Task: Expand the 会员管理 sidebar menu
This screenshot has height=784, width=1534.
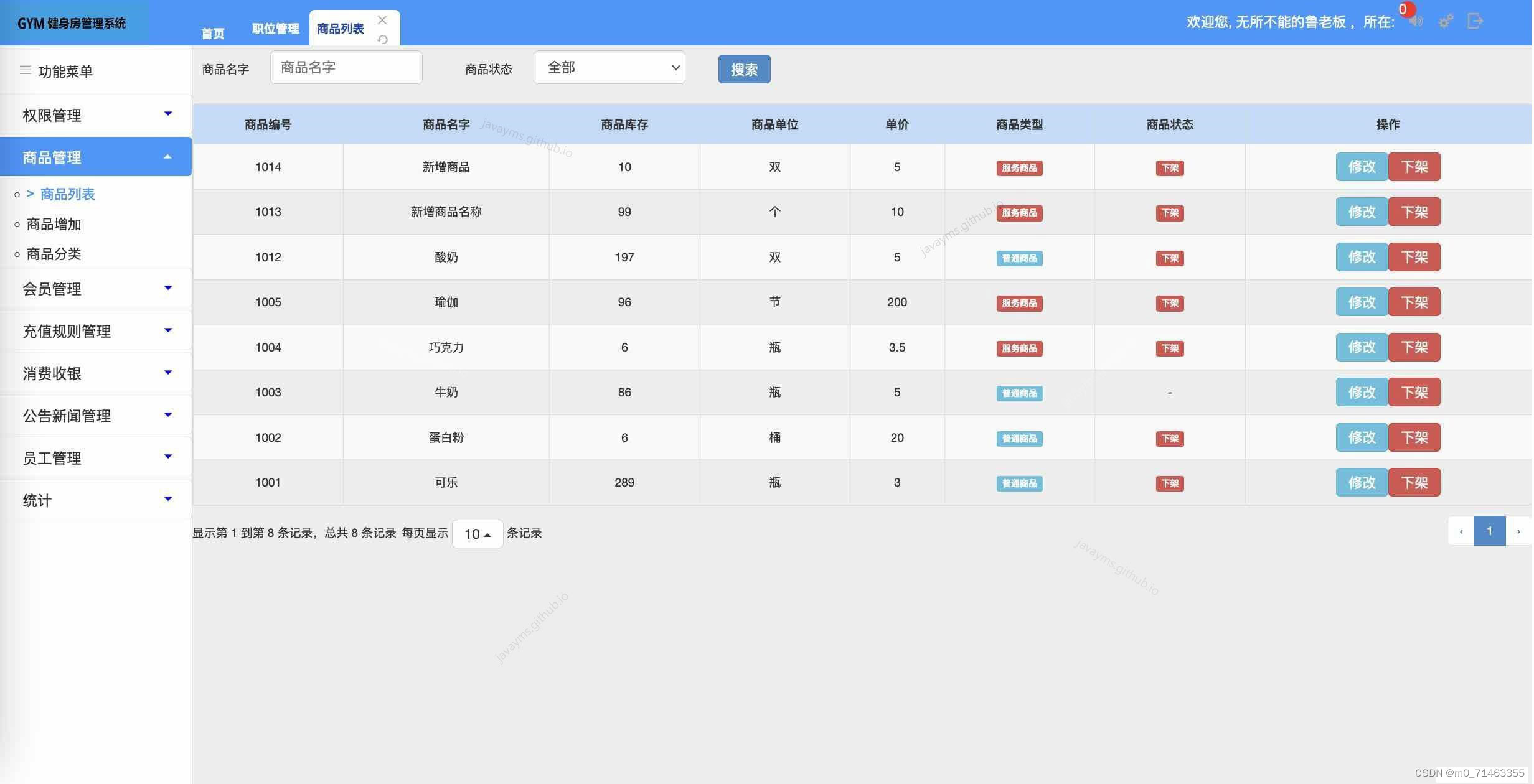Action: point(96,289)
